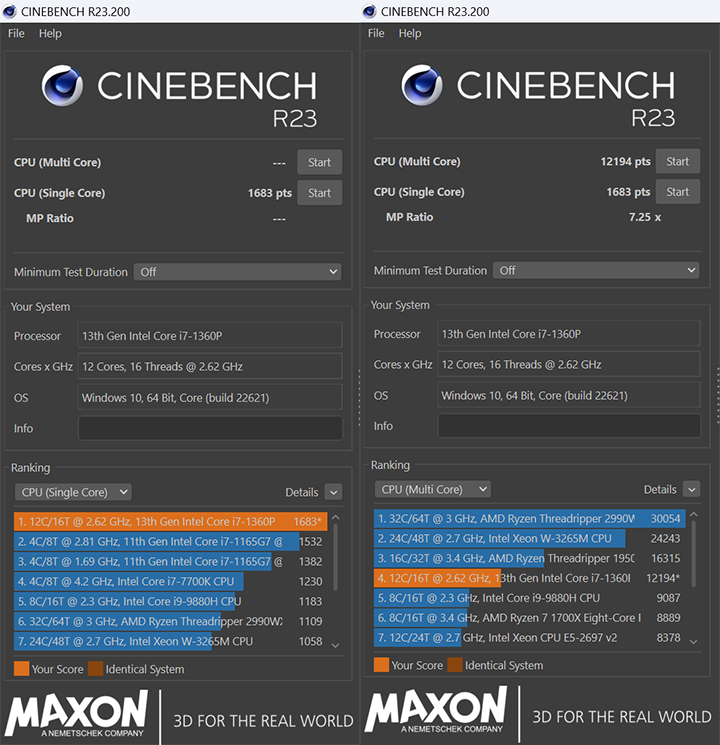Open the Help menu in right window
This screenshot has height=745, width=720.
point(410,33)
